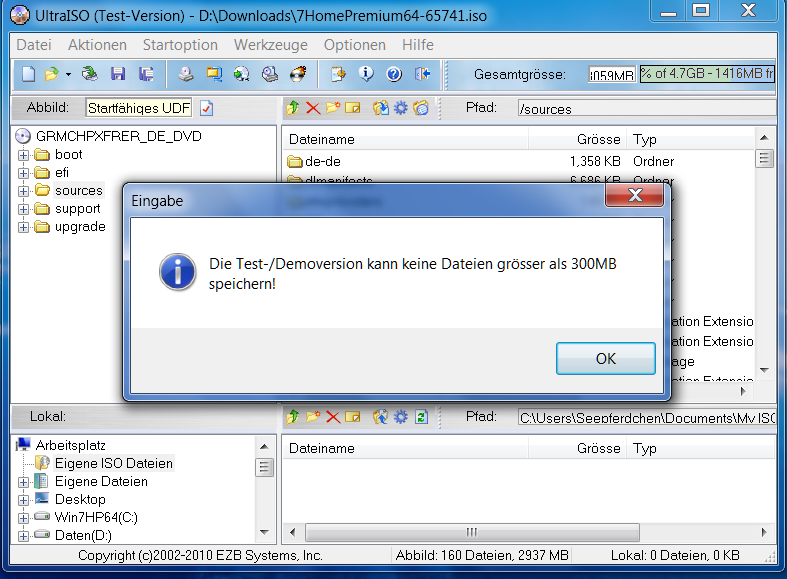Expand the Daten(D:) drive node
This screenshot has width=787, height=579.
pyautogui.click(x=23, y=536)
